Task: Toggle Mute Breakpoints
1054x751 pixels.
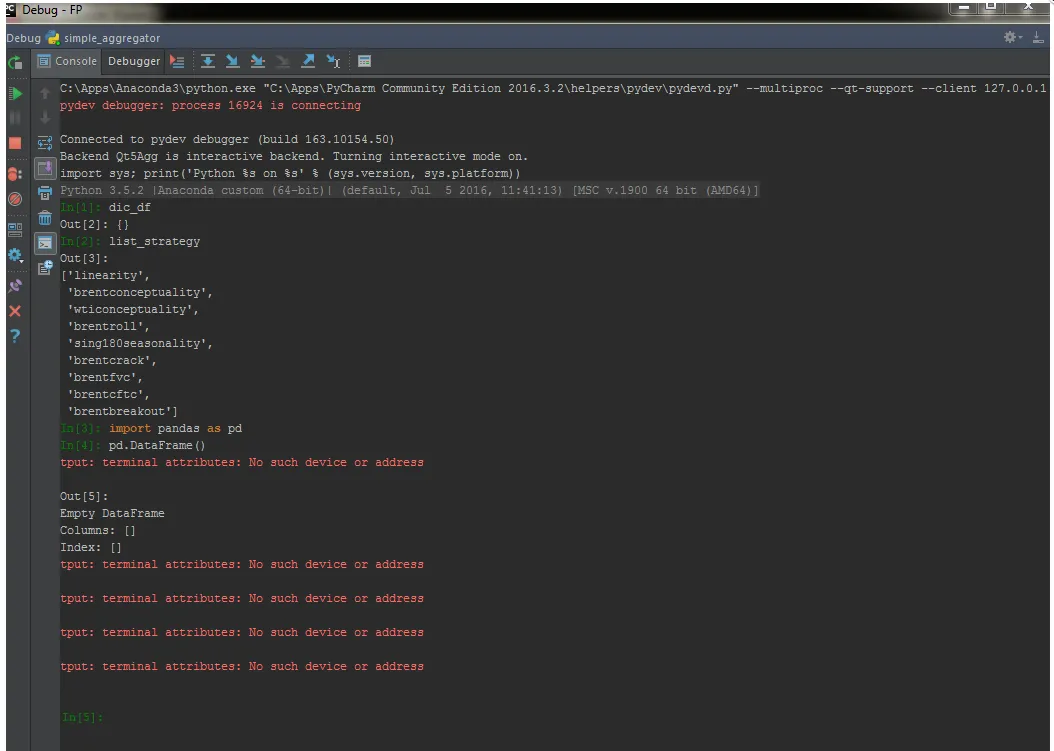Action: coord(15,199)
